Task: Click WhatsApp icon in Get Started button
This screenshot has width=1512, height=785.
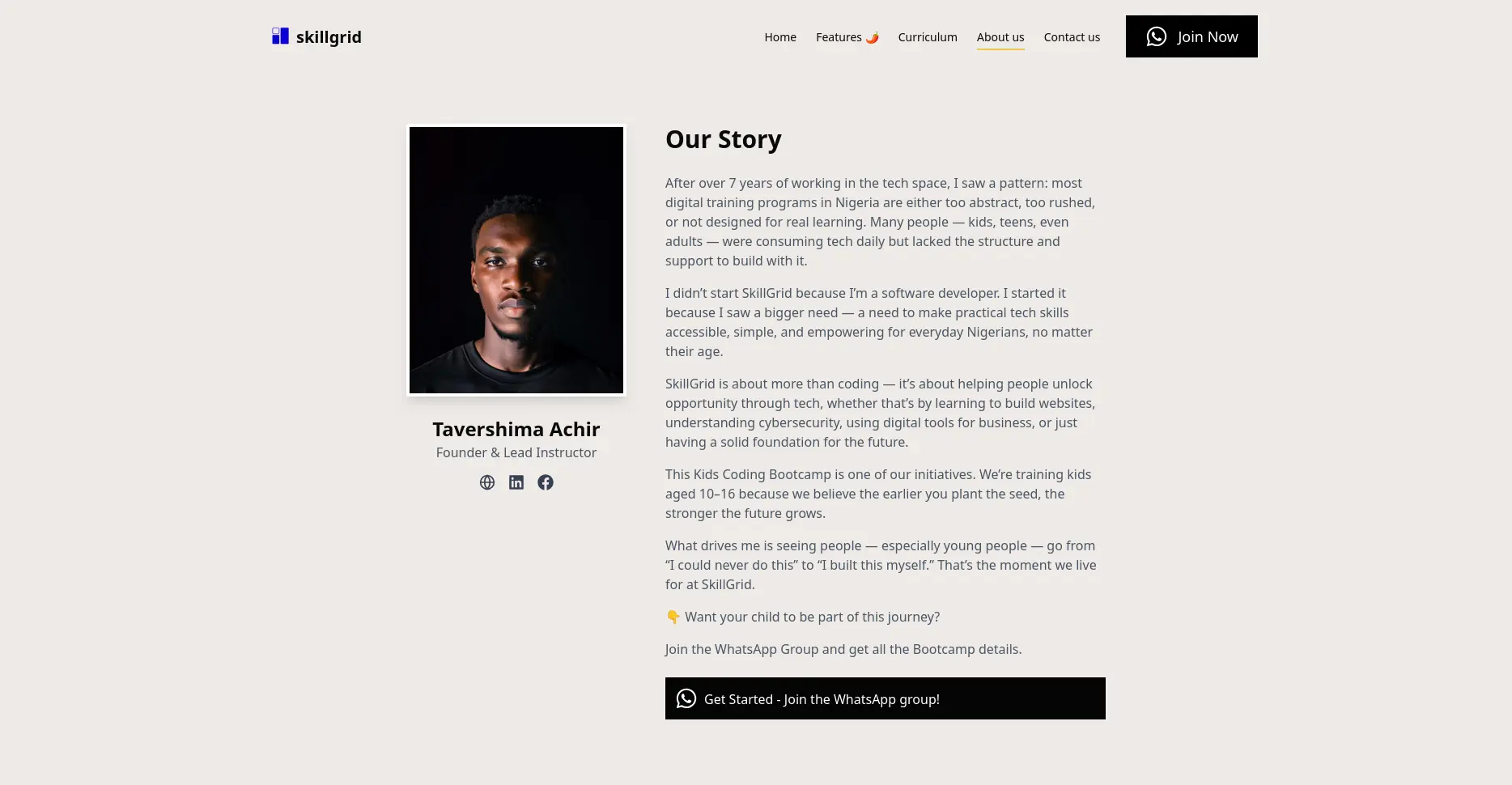Action: pyautogui.click(x=686, y=698)
